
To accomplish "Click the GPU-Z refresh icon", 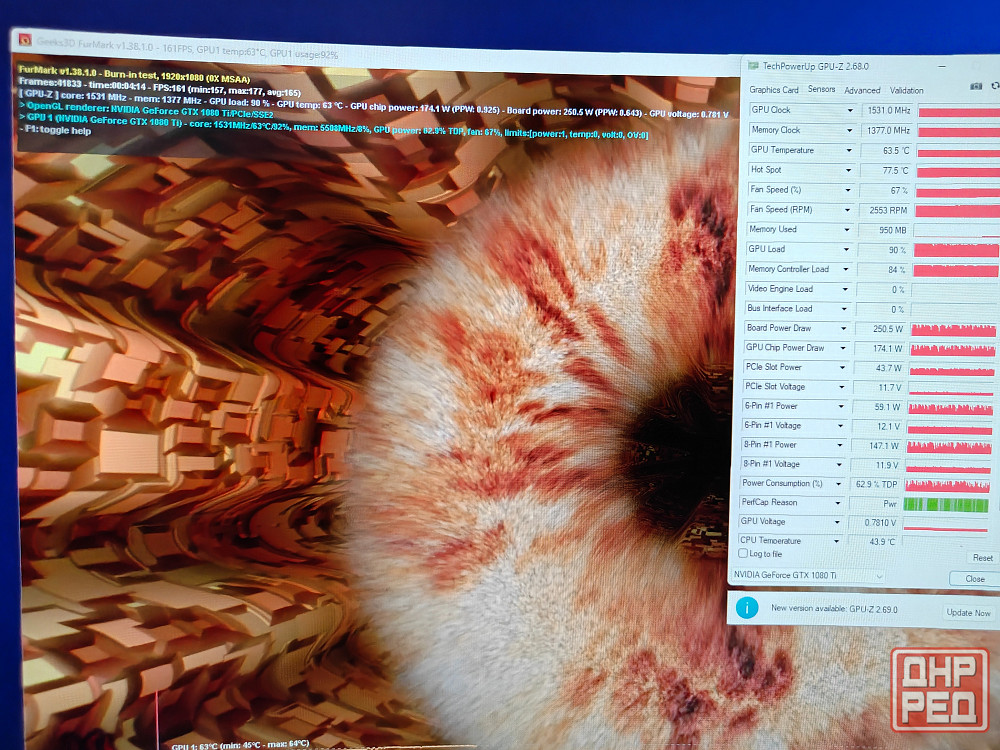I will (994, 87).
